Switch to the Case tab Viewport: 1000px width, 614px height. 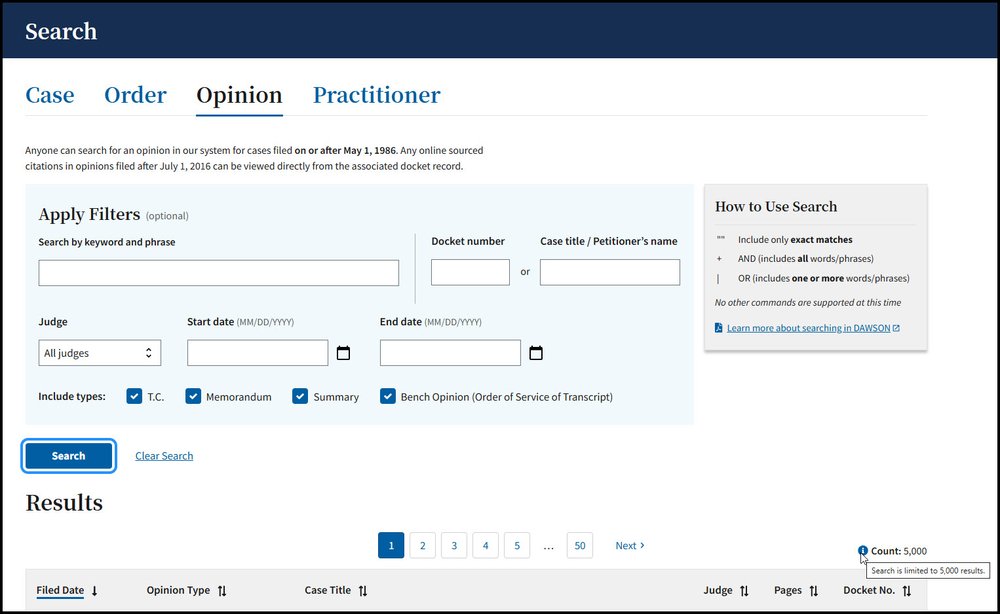50,95
